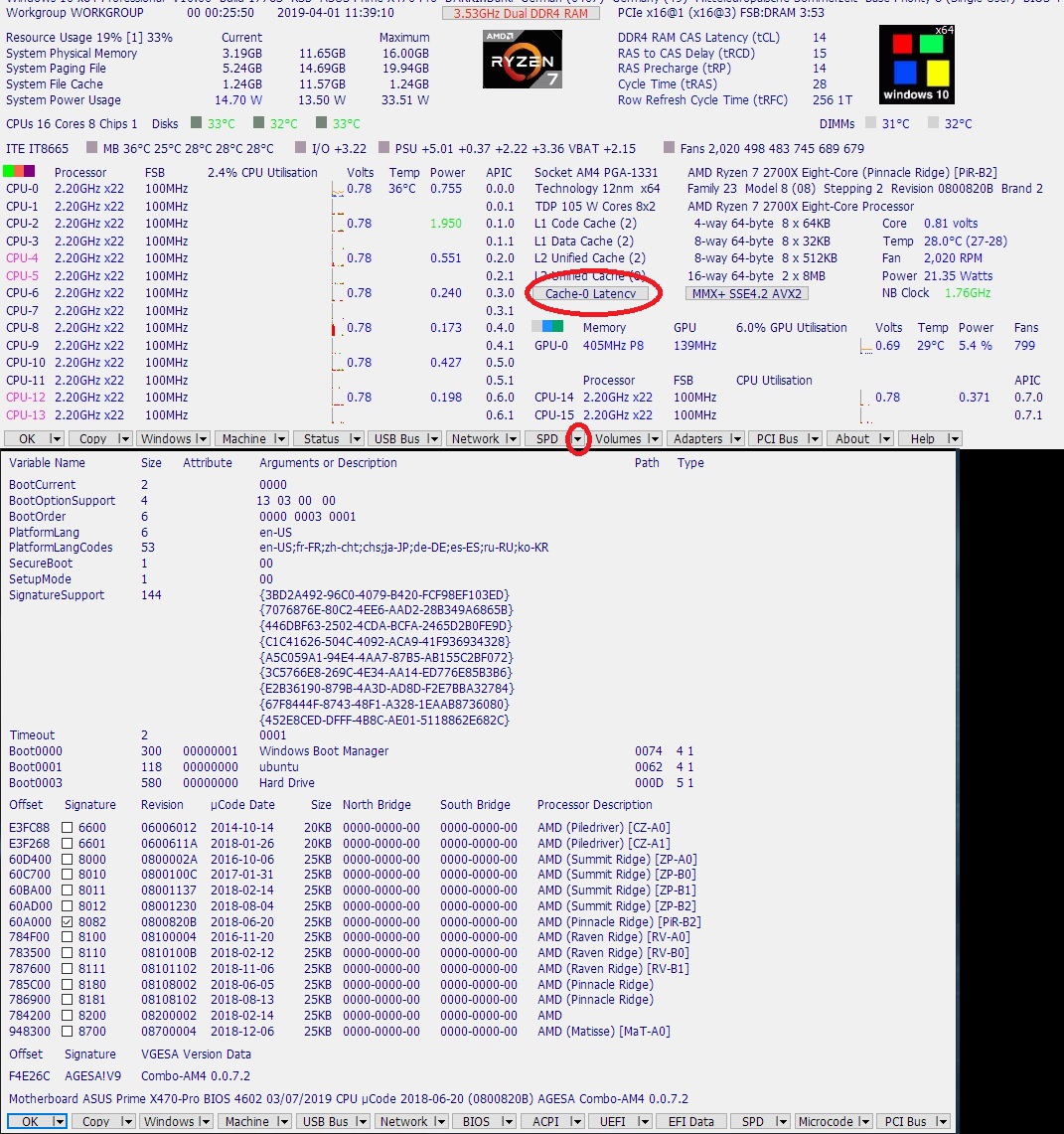Tick the 6601 signature checkbox
1064x1134 pixels.
[x=68, y=843]
